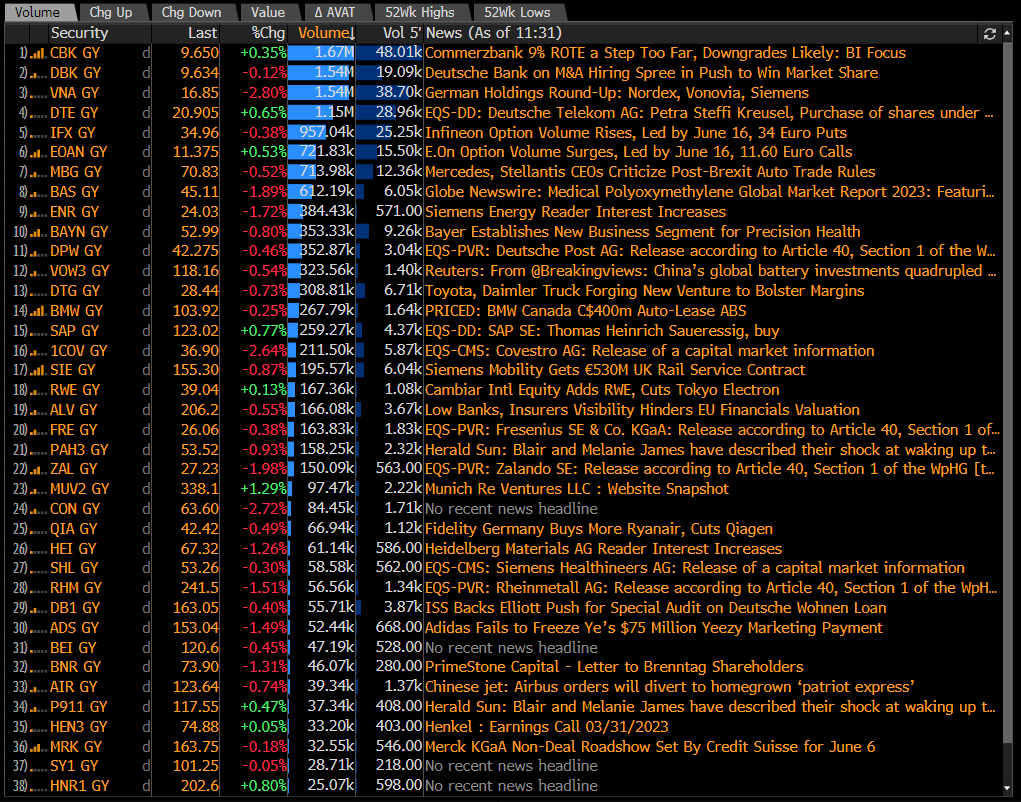The height and width of the screenshot is (802, 1021).
Task: Open Deutsche Bank M&A Hiring Spree headline
Action: [651, 73]
